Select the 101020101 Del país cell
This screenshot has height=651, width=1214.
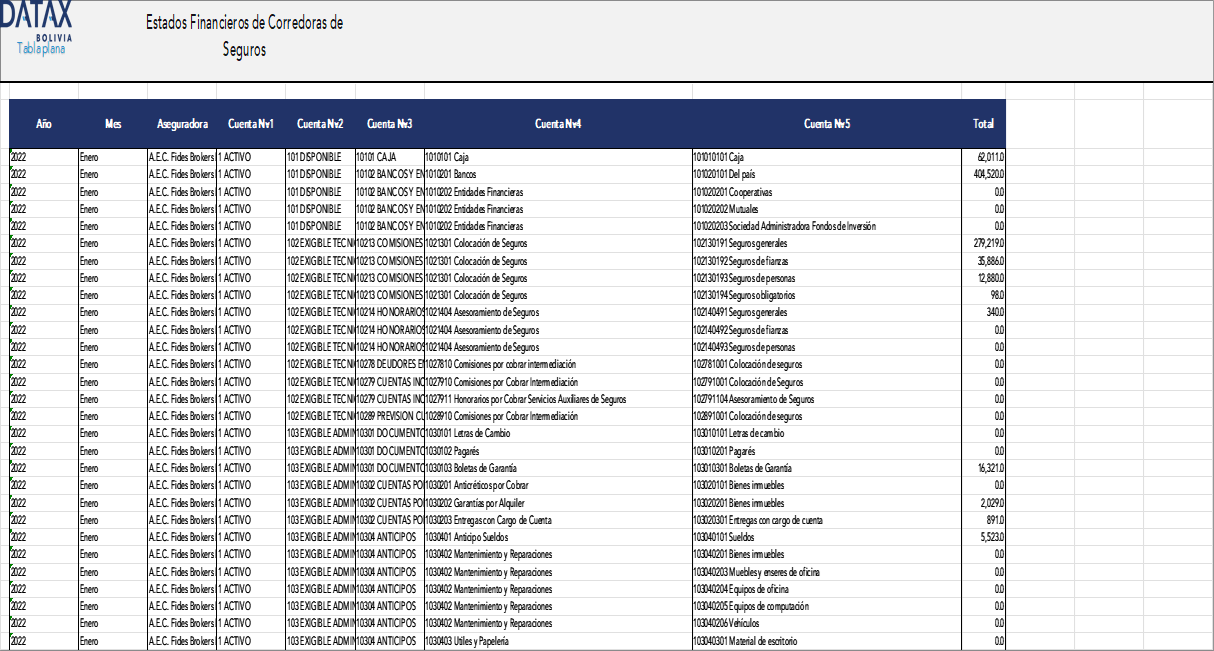[x=827, y=174]
